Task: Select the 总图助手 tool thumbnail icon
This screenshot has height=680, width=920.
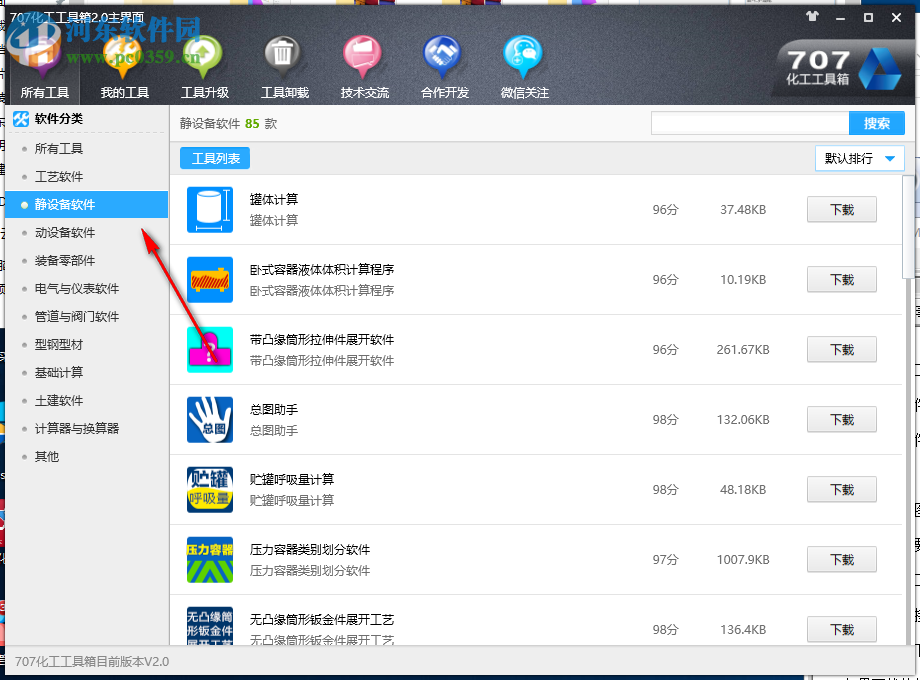Action: (209, 419)
